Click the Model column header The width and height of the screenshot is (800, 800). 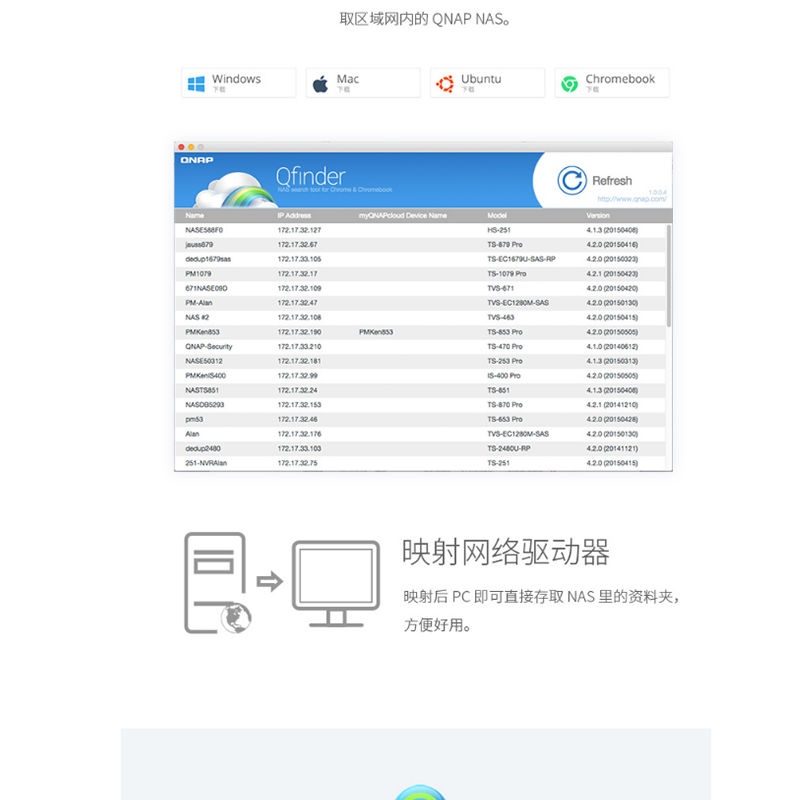[x=497, y=215]
